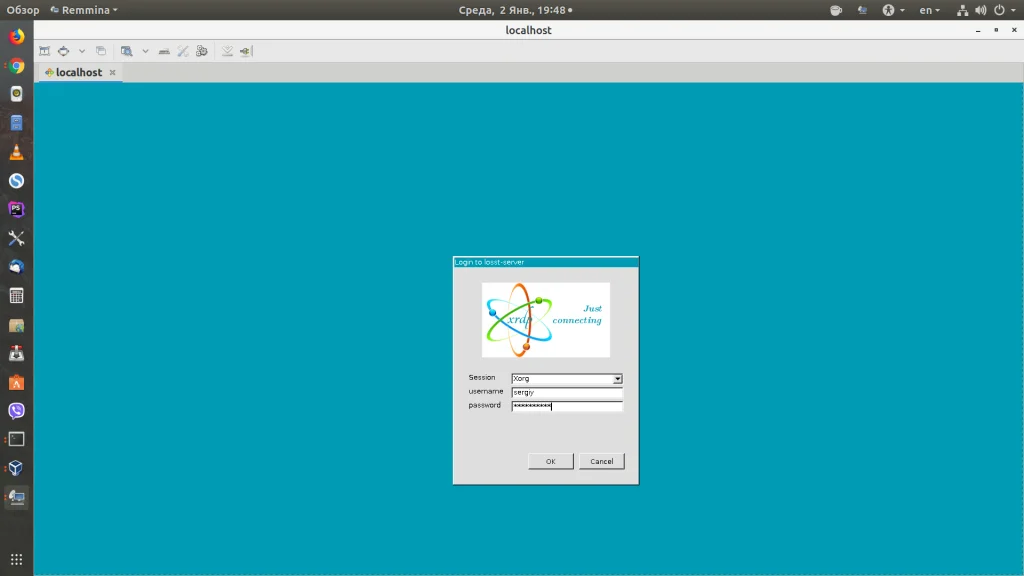
Task: Open the tools gears icon
Action: tap(202, 51)
